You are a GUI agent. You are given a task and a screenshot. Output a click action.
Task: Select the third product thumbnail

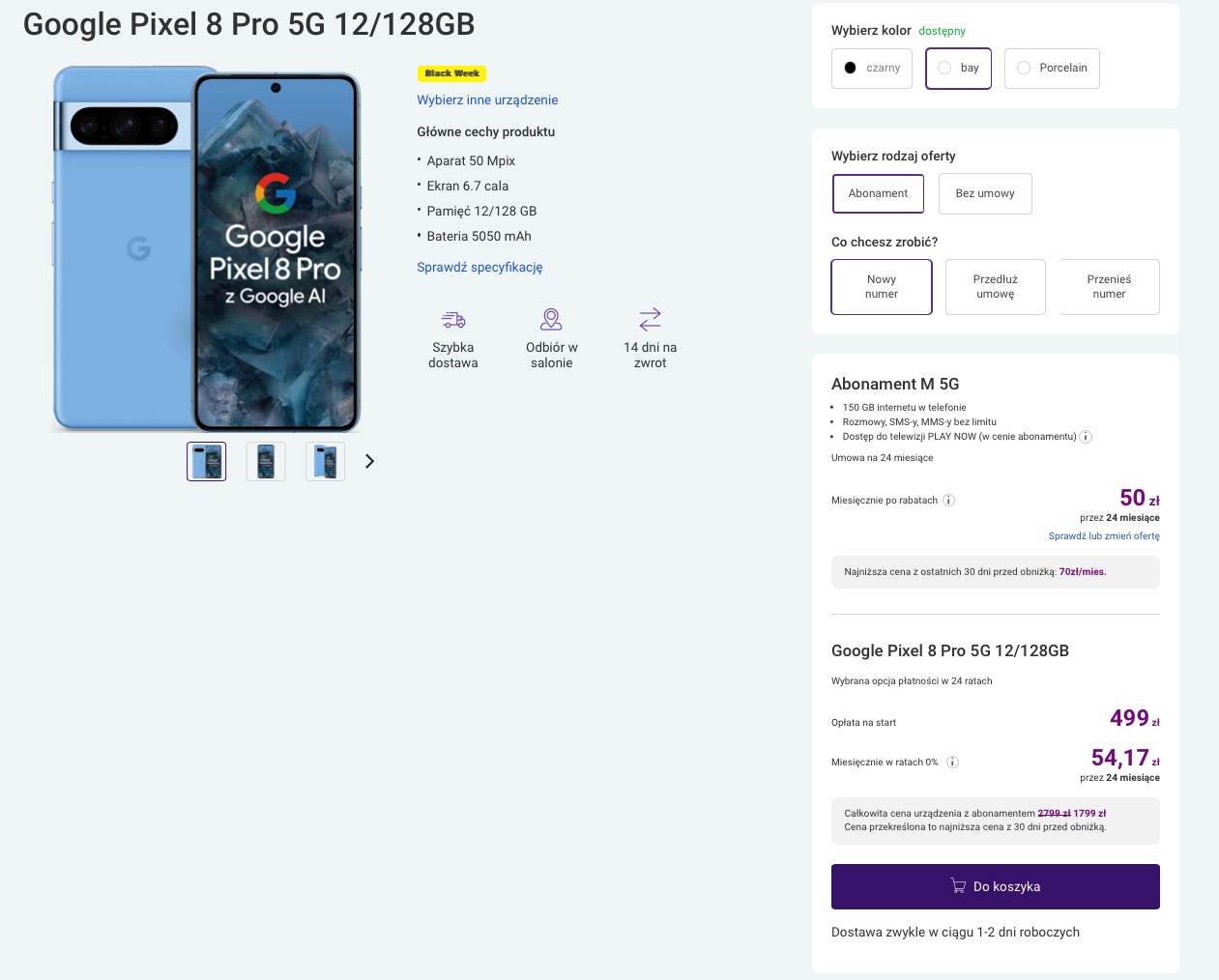325,461
